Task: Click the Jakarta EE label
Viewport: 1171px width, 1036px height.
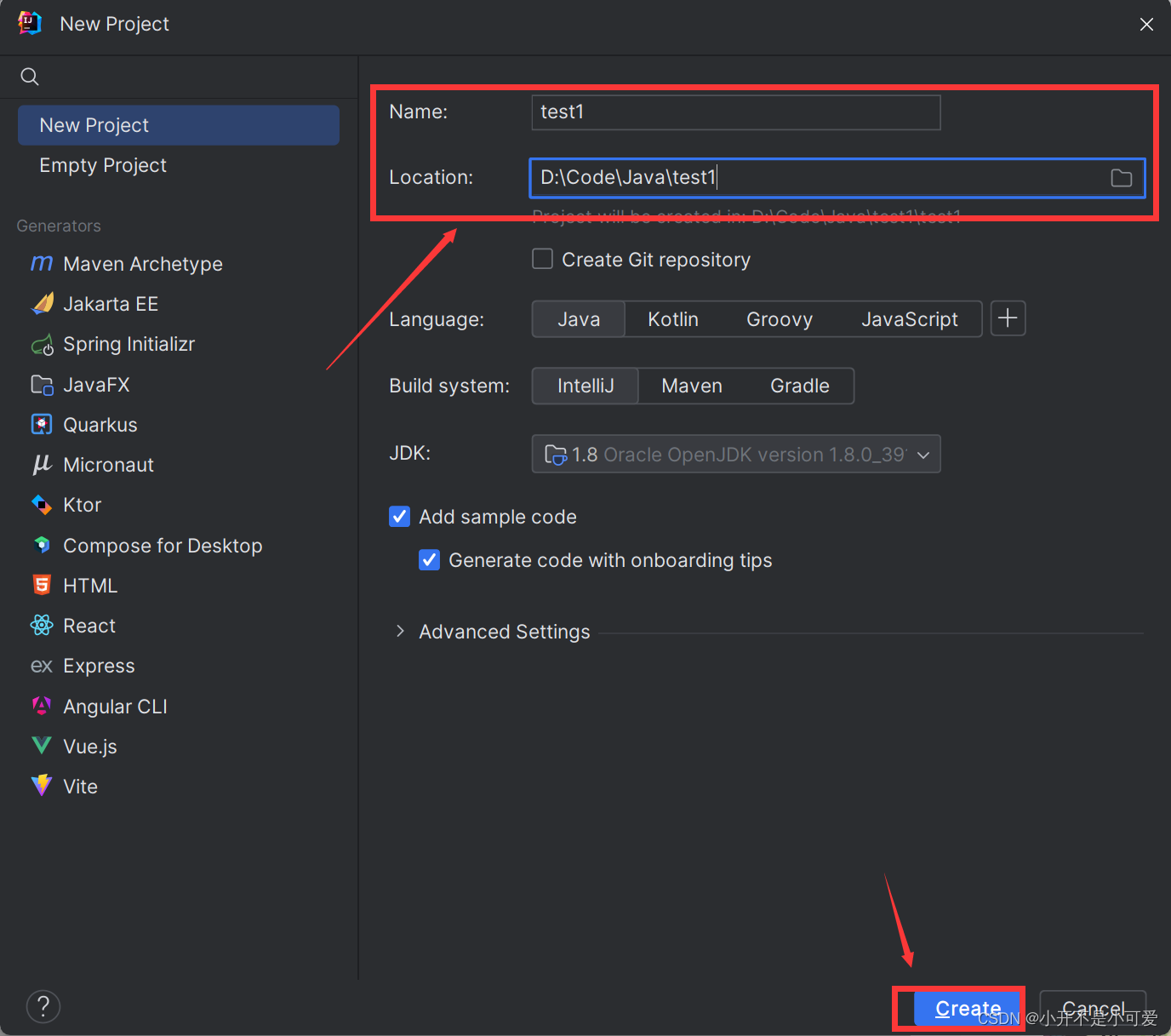Action: coord(111,304)
